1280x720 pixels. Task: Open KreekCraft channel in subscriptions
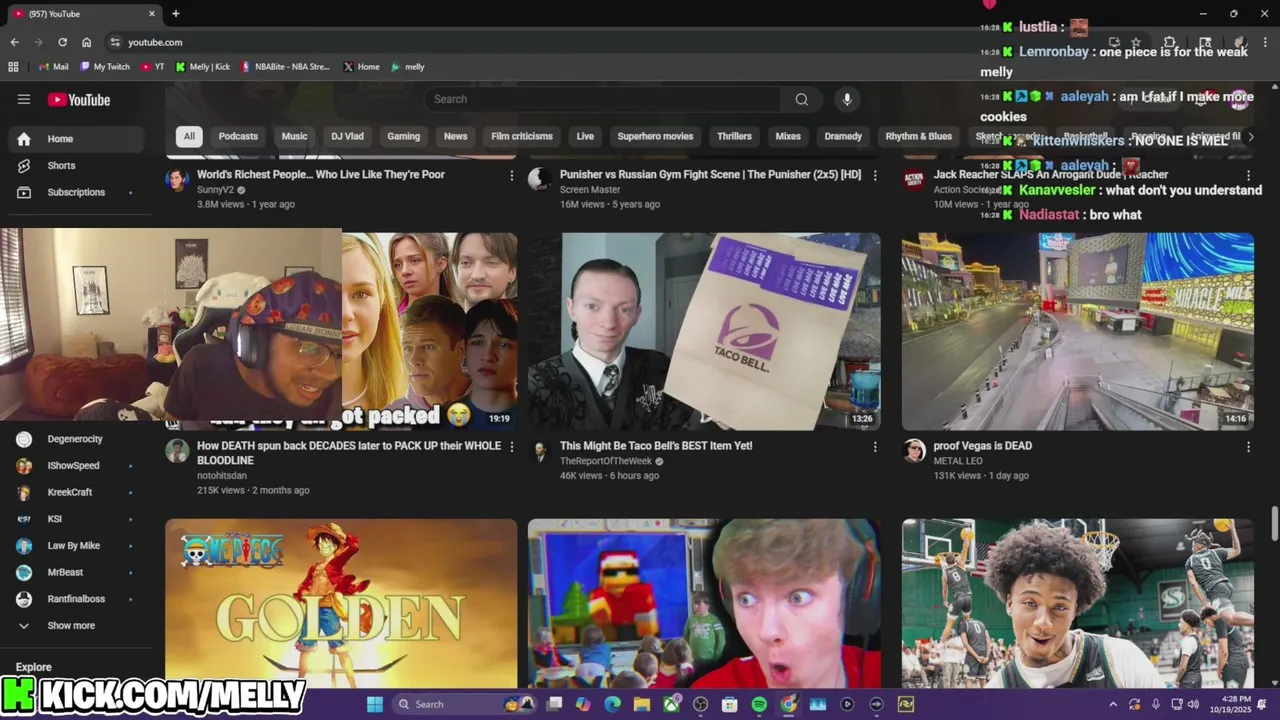[75, 492]
